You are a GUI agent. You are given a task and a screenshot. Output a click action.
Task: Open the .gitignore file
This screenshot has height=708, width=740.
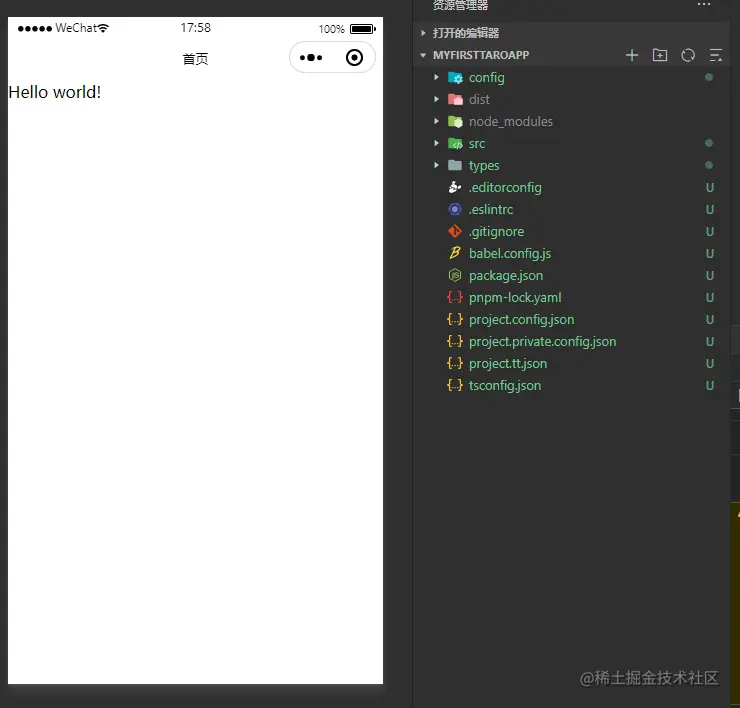496,232
